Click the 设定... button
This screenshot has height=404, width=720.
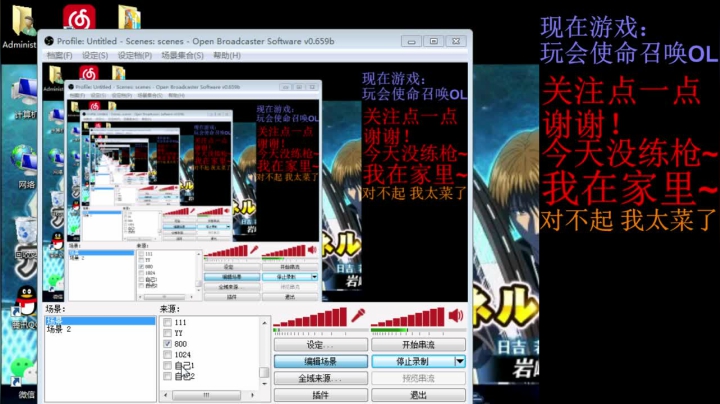[x=321, y=345]
